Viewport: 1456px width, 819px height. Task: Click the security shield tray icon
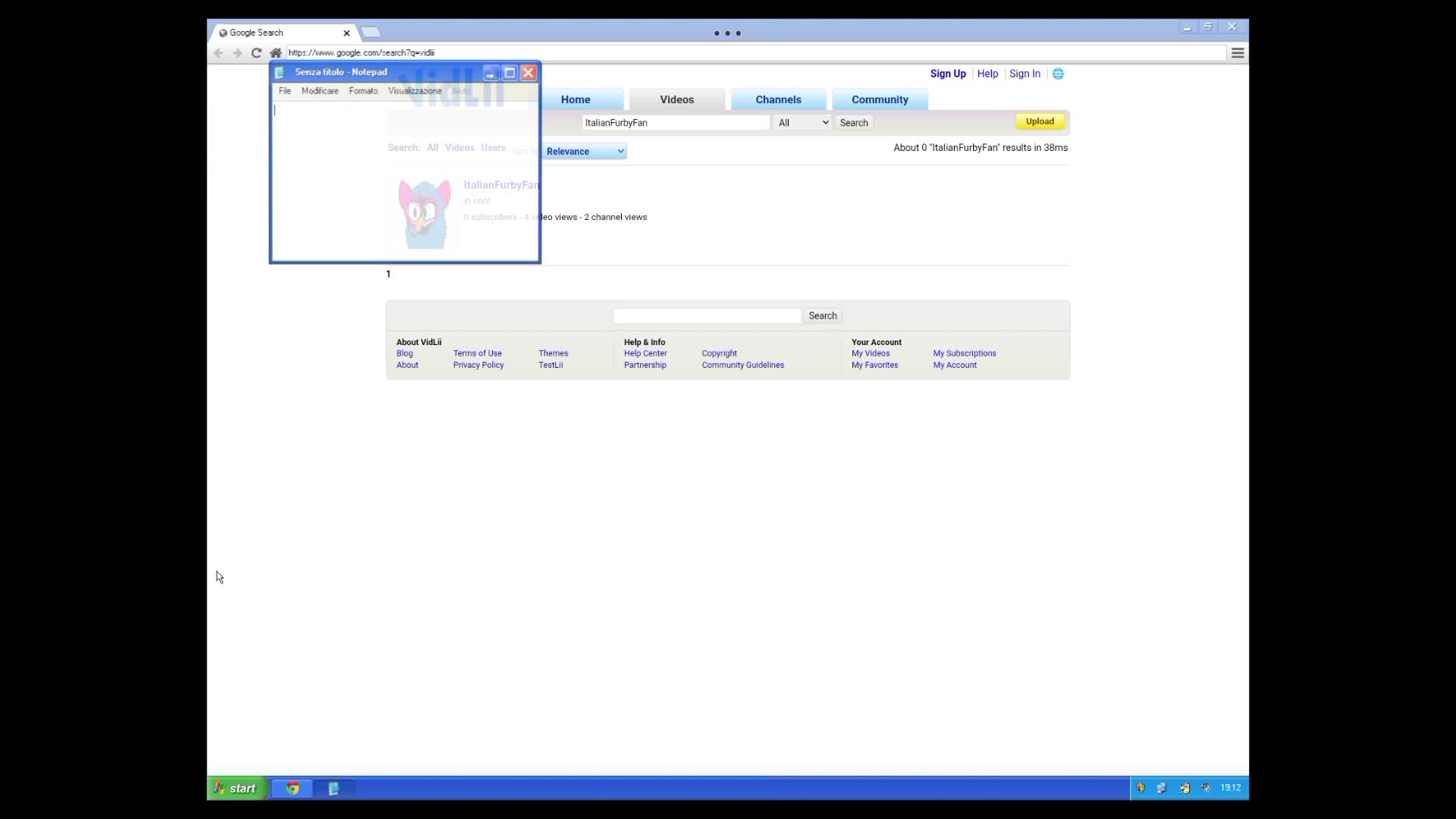1140,788
